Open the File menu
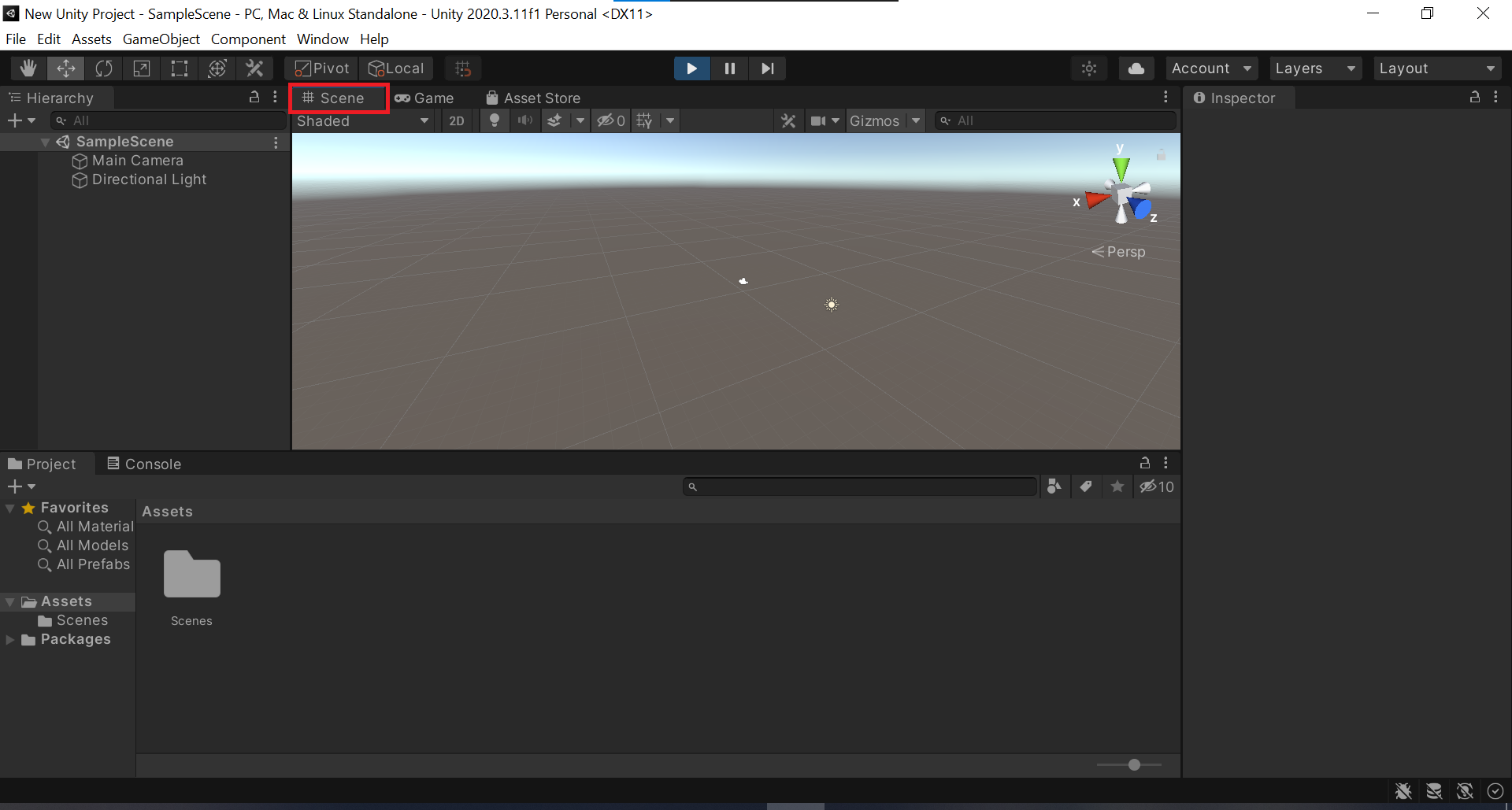 [x=16, y=39]
